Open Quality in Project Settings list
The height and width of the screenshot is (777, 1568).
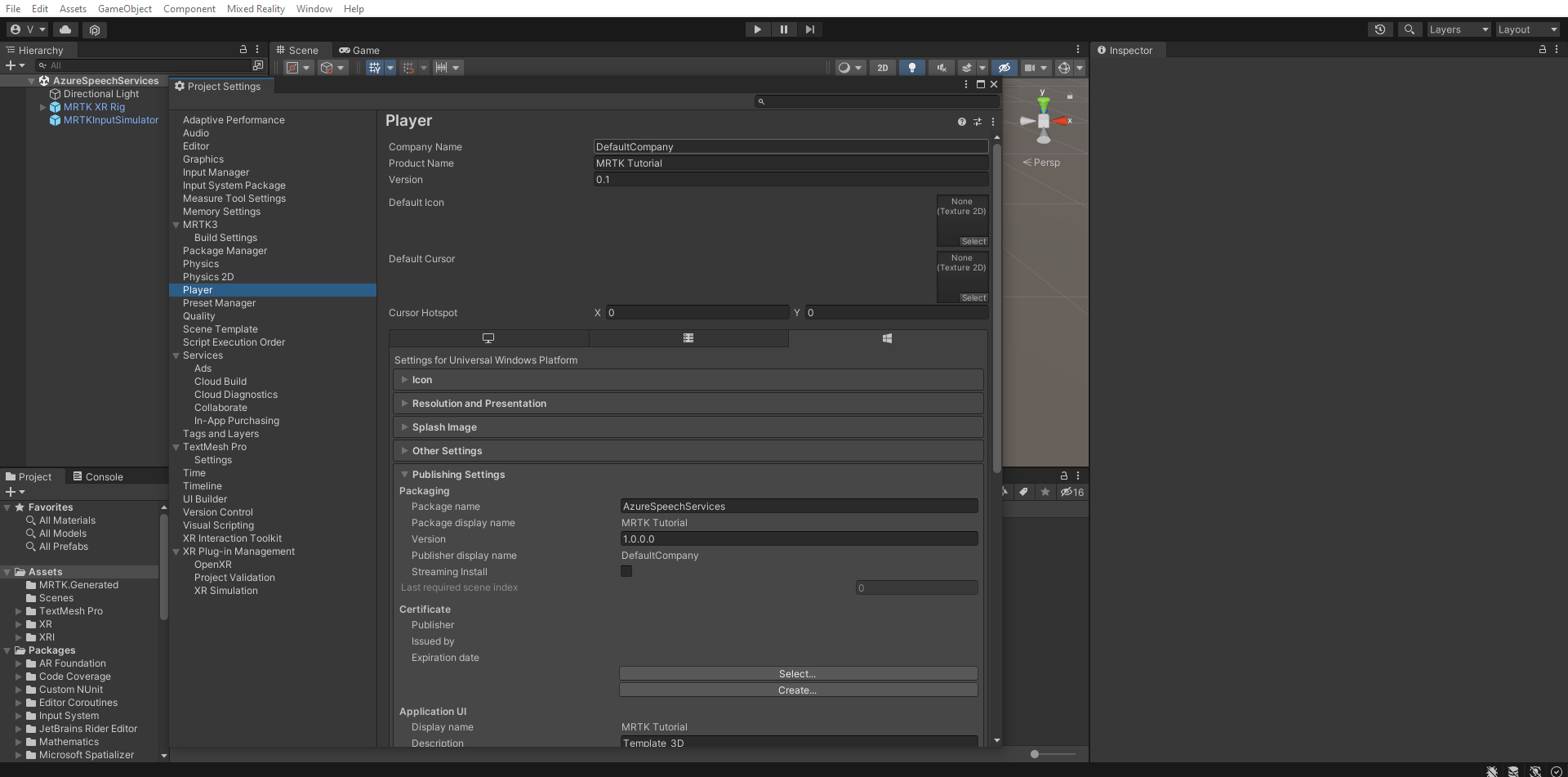199,316
